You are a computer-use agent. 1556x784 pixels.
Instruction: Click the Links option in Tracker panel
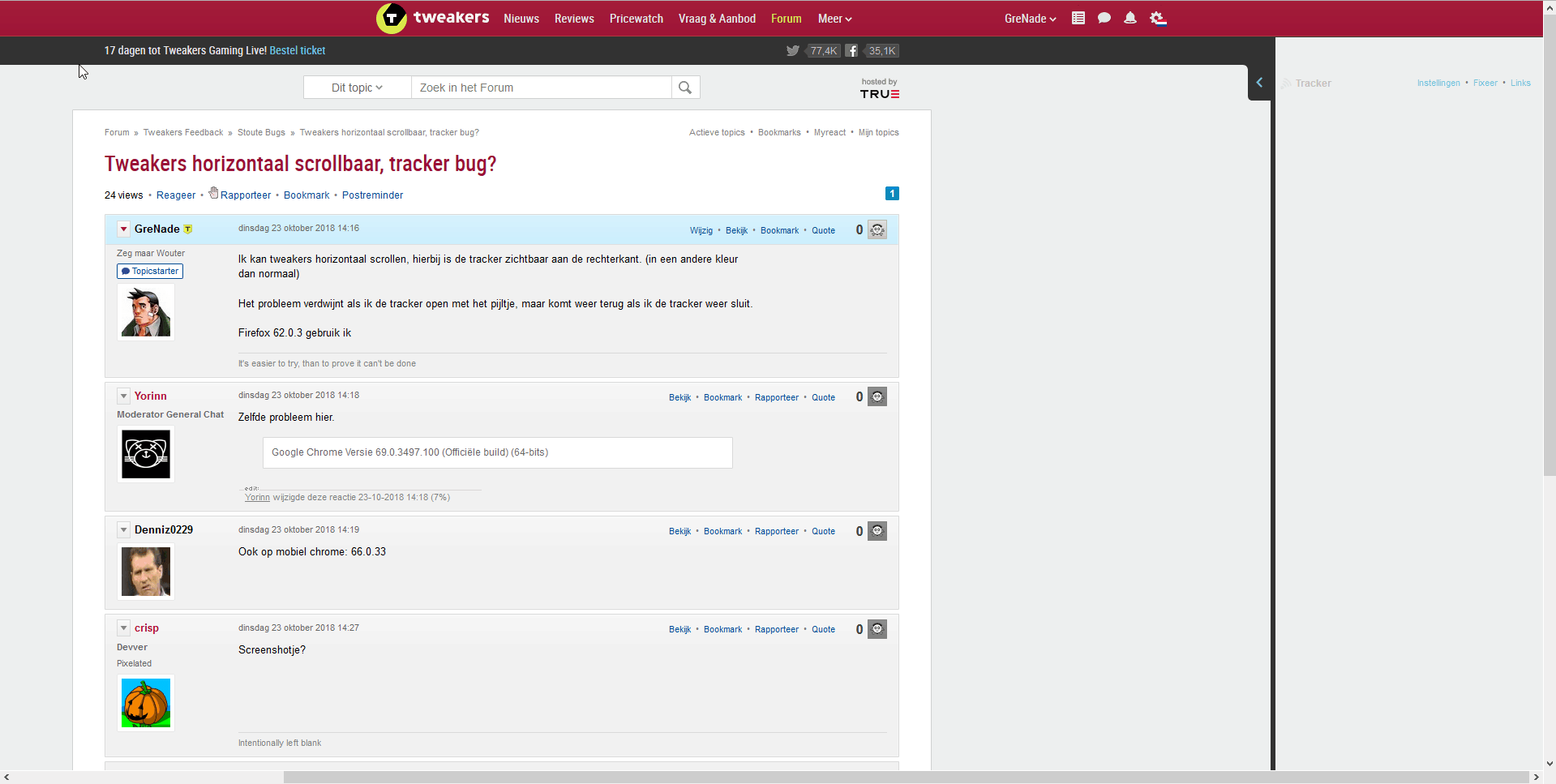coord(1520,83)
